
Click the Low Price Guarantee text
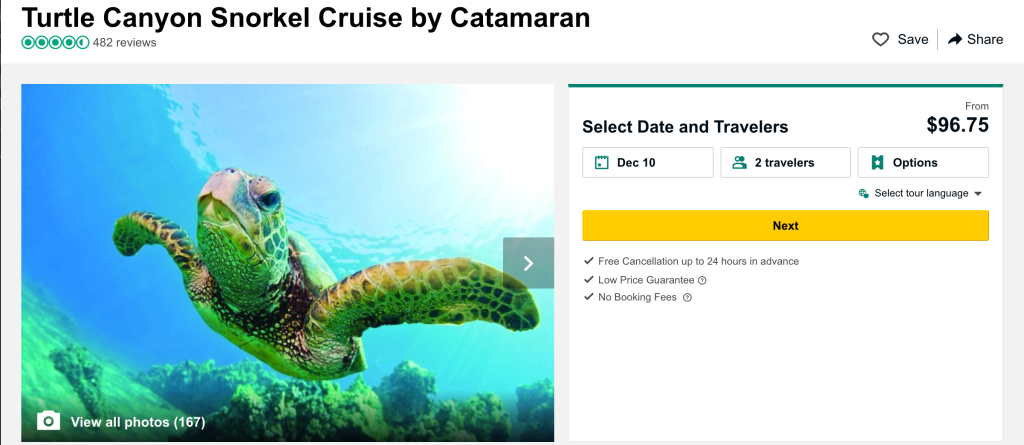click(x=646, y=280)
